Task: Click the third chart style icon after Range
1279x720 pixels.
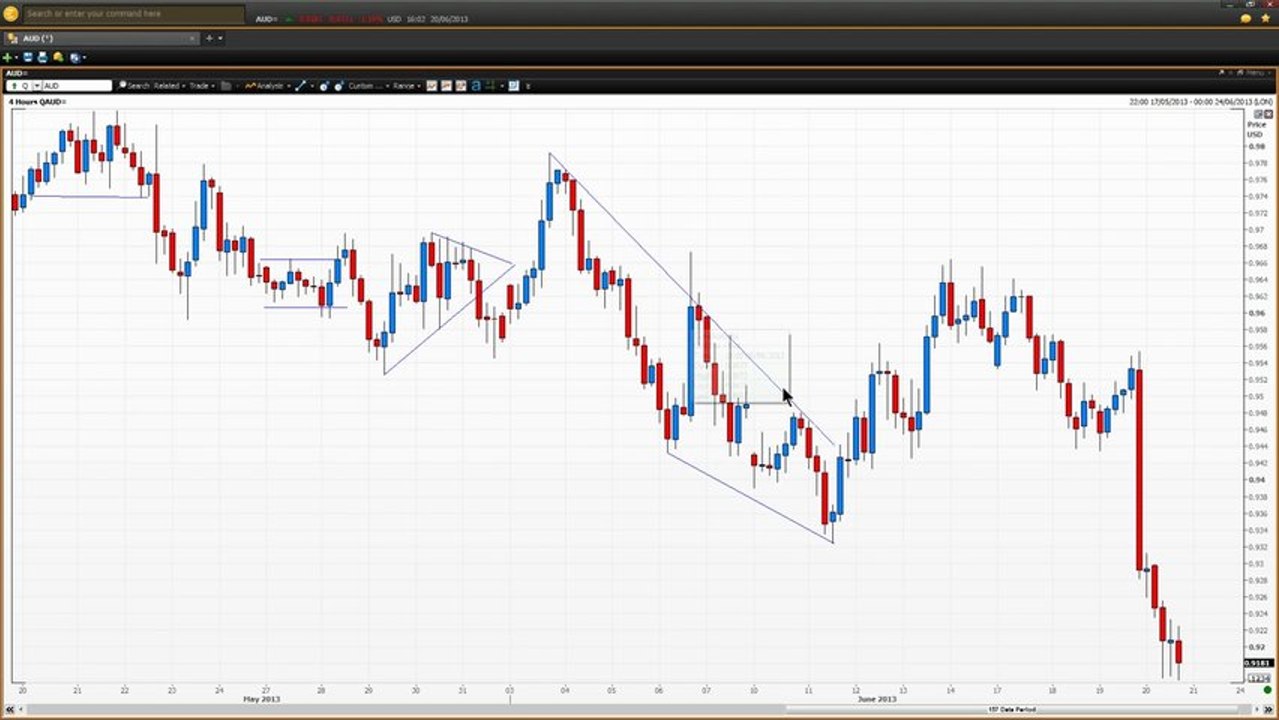Action: (x=461, y=86)
